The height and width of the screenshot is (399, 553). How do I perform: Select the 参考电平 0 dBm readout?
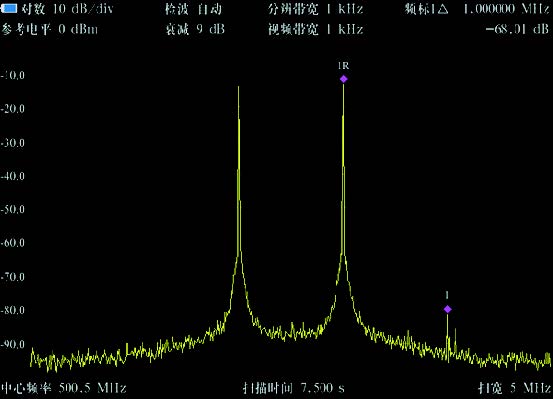click(50, 29)
